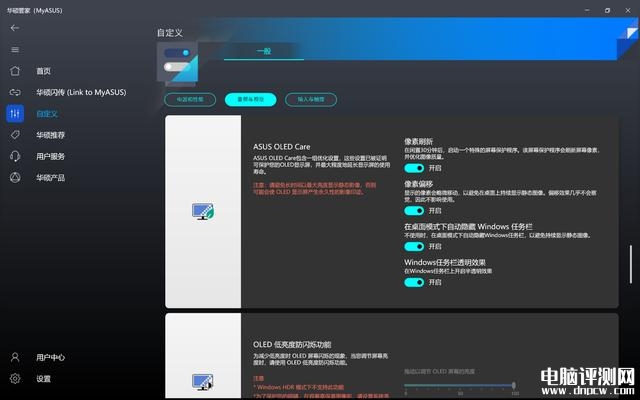Toggle auto-hide Windows 任务栏 switch
Viewport: 640px width, 400px height.
(x=414, y=247)
